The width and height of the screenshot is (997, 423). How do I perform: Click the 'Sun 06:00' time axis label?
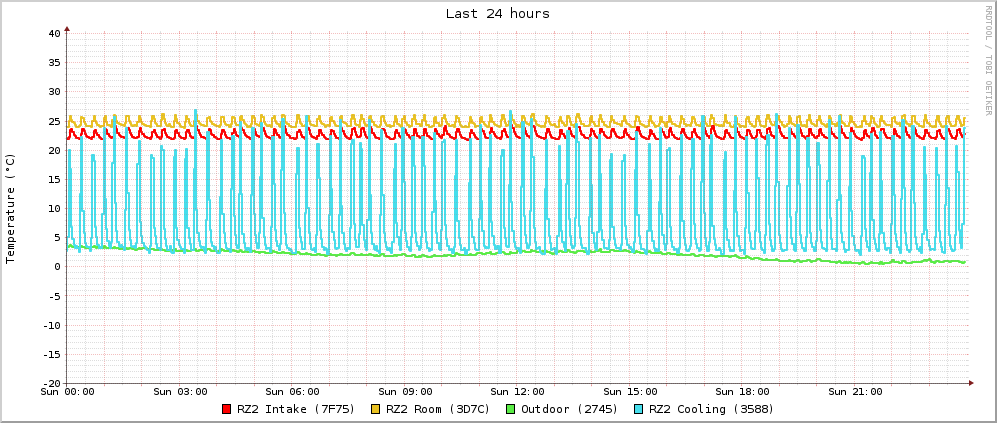[x=292, y=391]
